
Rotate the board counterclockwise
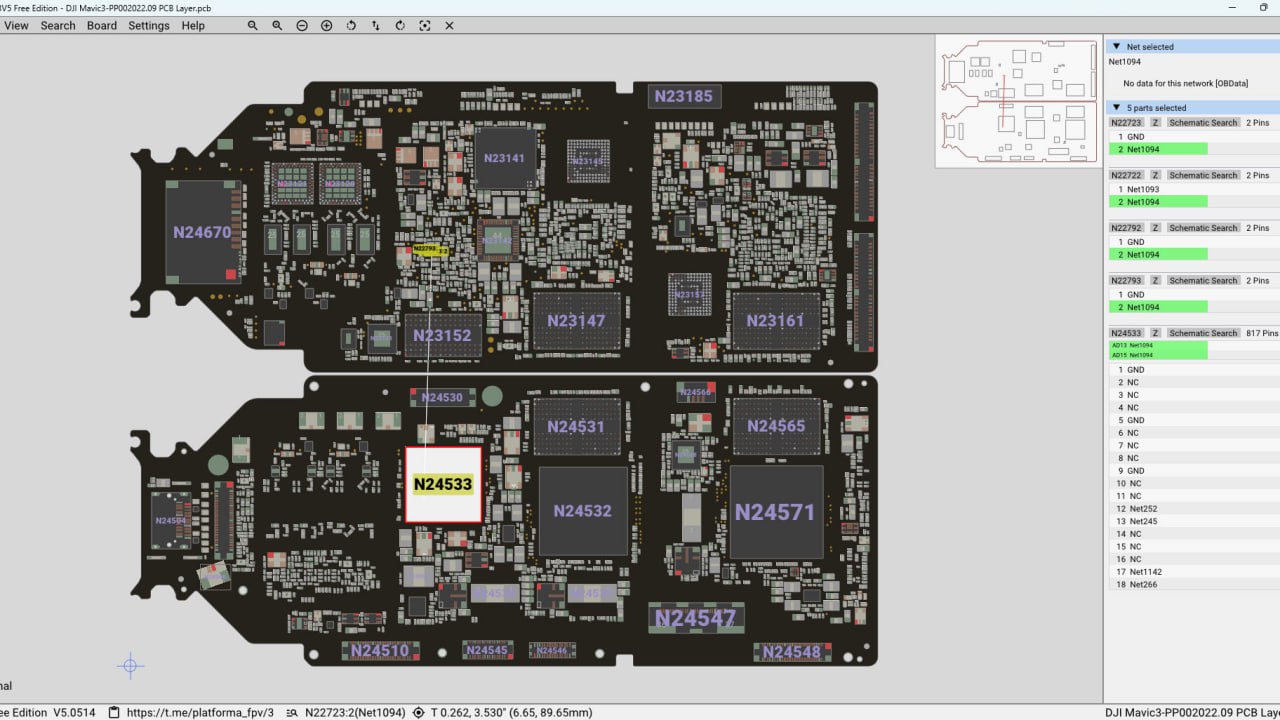point(351,25)
